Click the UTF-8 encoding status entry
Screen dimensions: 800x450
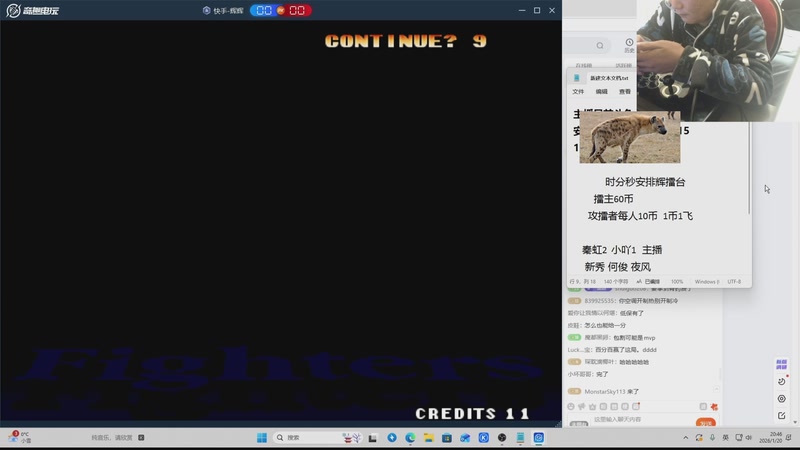click(x=734, y=282)
